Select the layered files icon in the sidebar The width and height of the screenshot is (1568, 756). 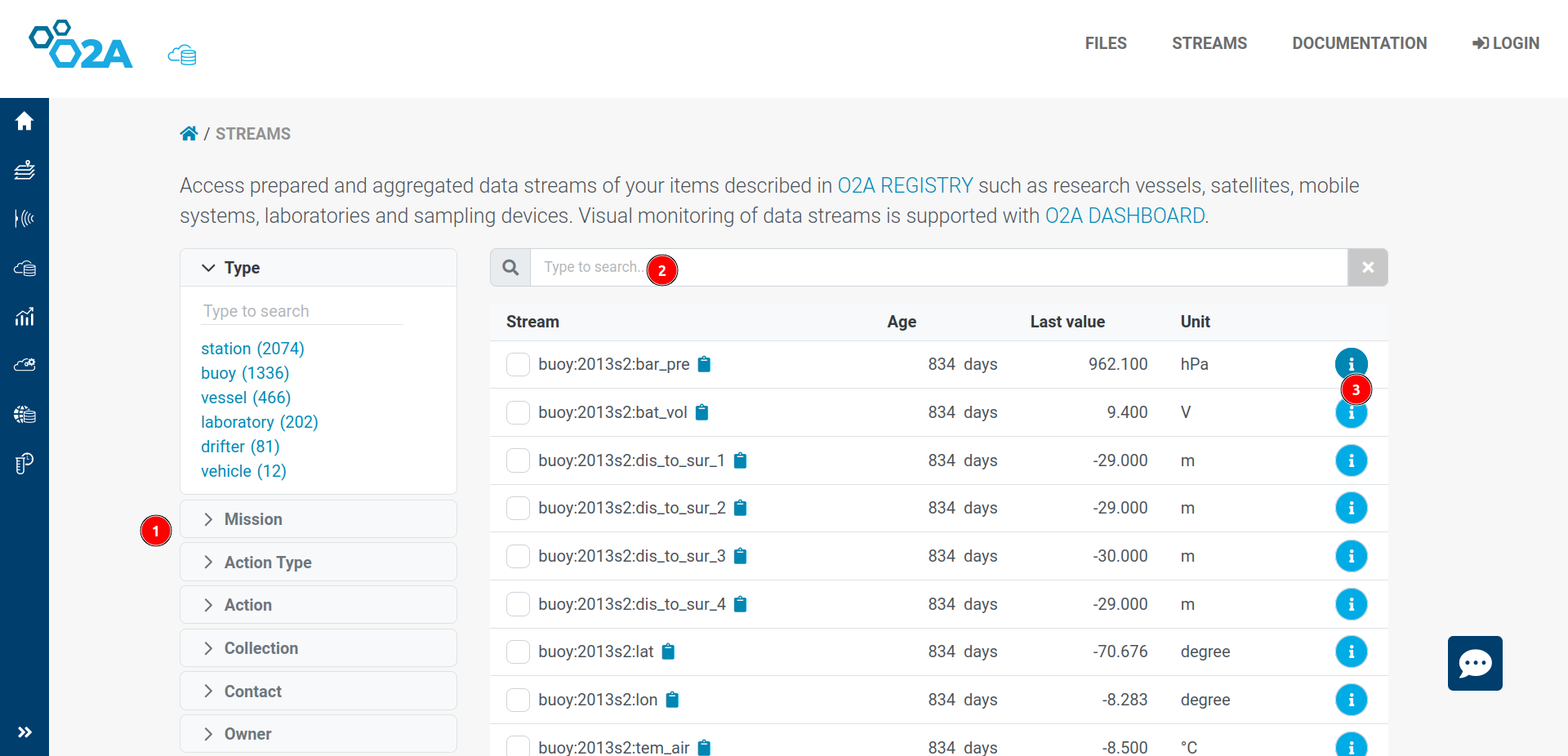tap(24, 170)
